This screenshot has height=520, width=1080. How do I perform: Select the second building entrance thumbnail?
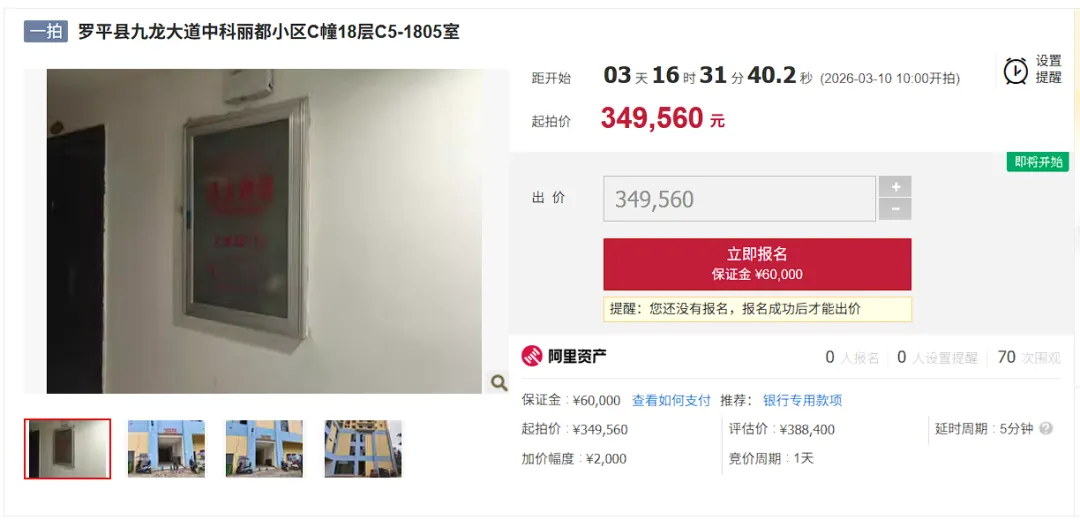(166, 448)
